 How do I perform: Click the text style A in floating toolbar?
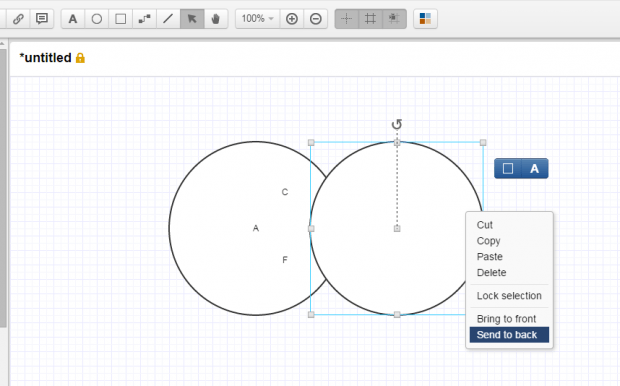[x=535, y=168]
